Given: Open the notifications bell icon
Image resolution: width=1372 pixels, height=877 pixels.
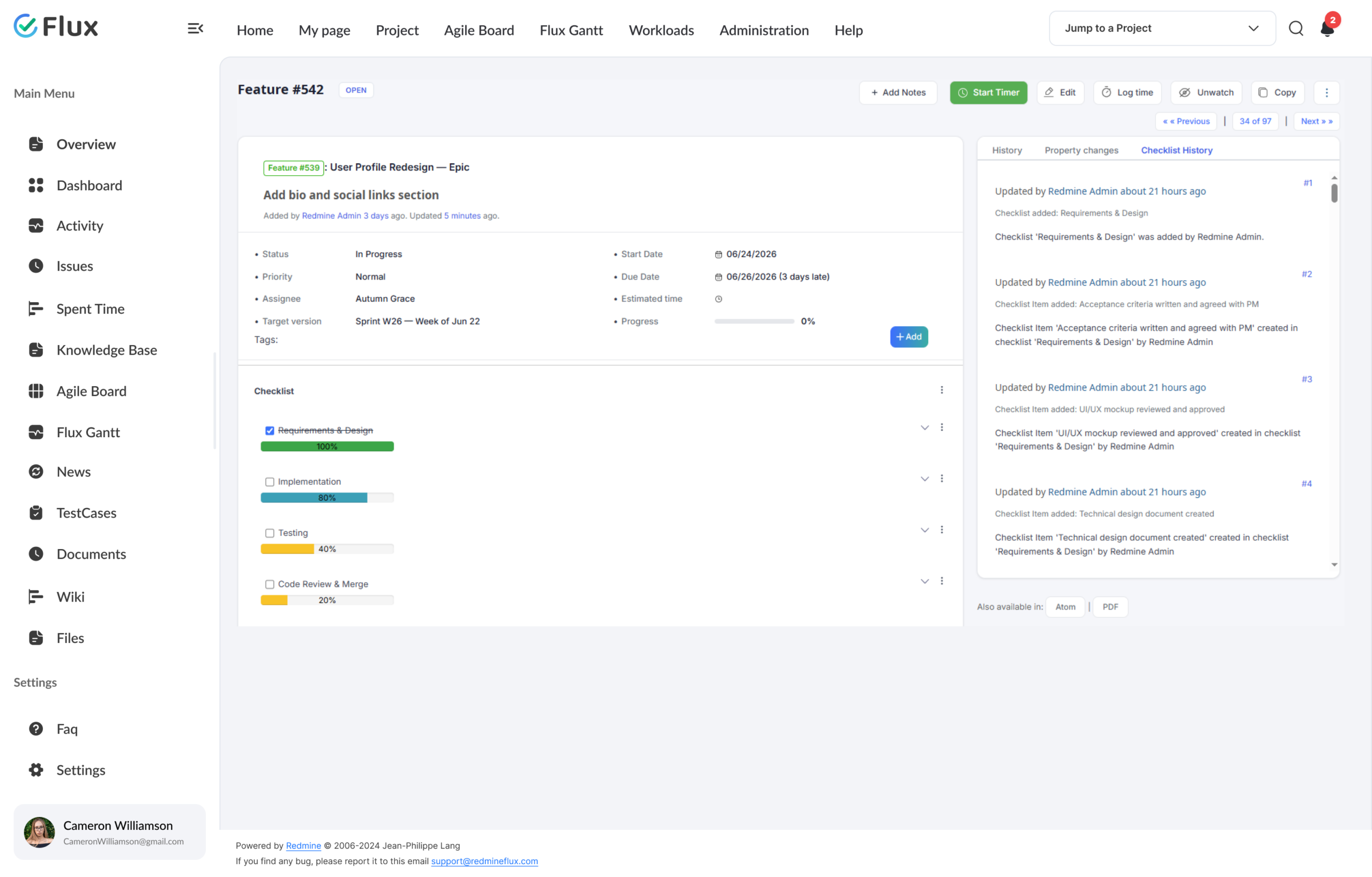Looking at the screenshot, I should click(1326, 28).
